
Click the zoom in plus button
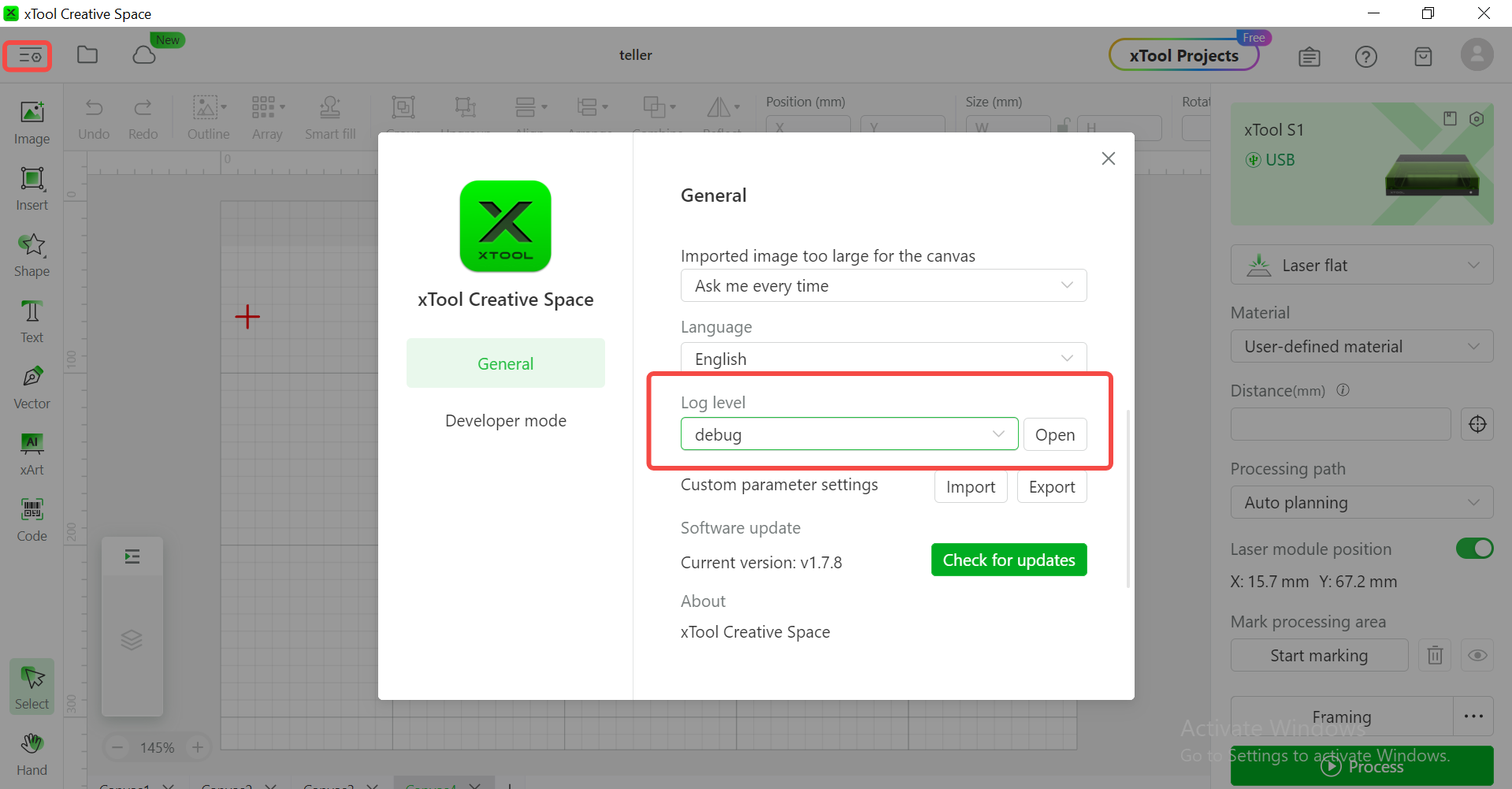click(198, 747)
